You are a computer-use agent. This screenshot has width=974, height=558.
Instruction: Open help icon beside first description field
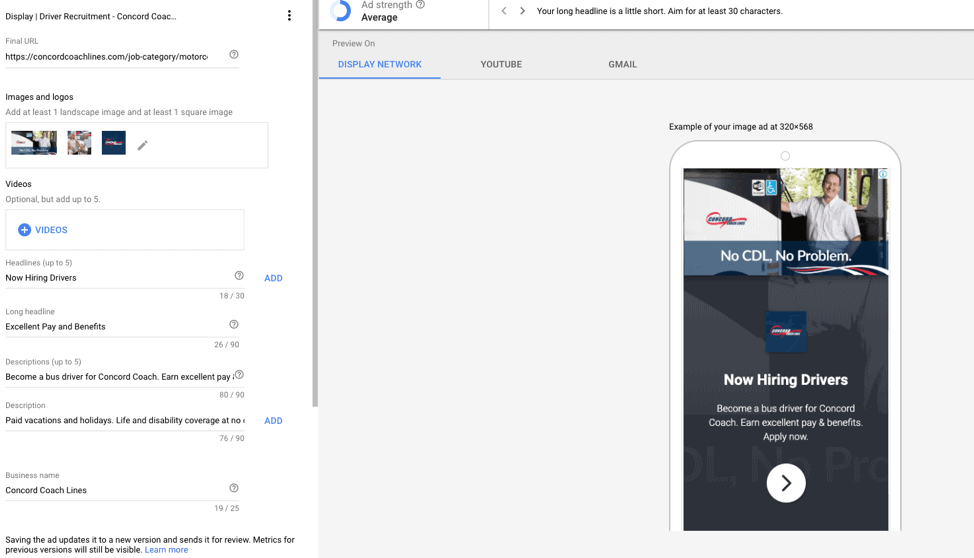[239, 375]
